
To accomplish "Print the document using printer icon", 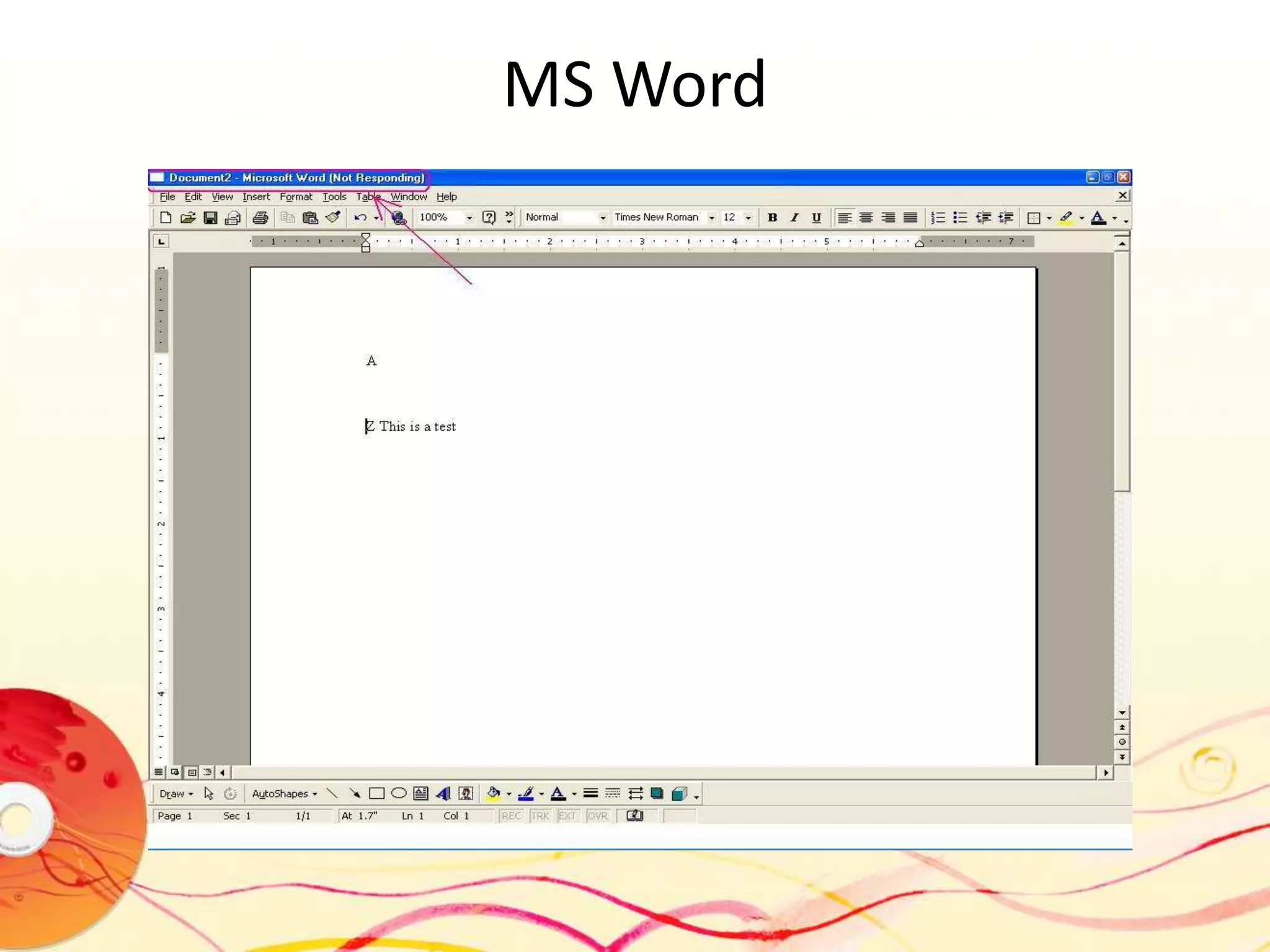I will tap(260, 218).
